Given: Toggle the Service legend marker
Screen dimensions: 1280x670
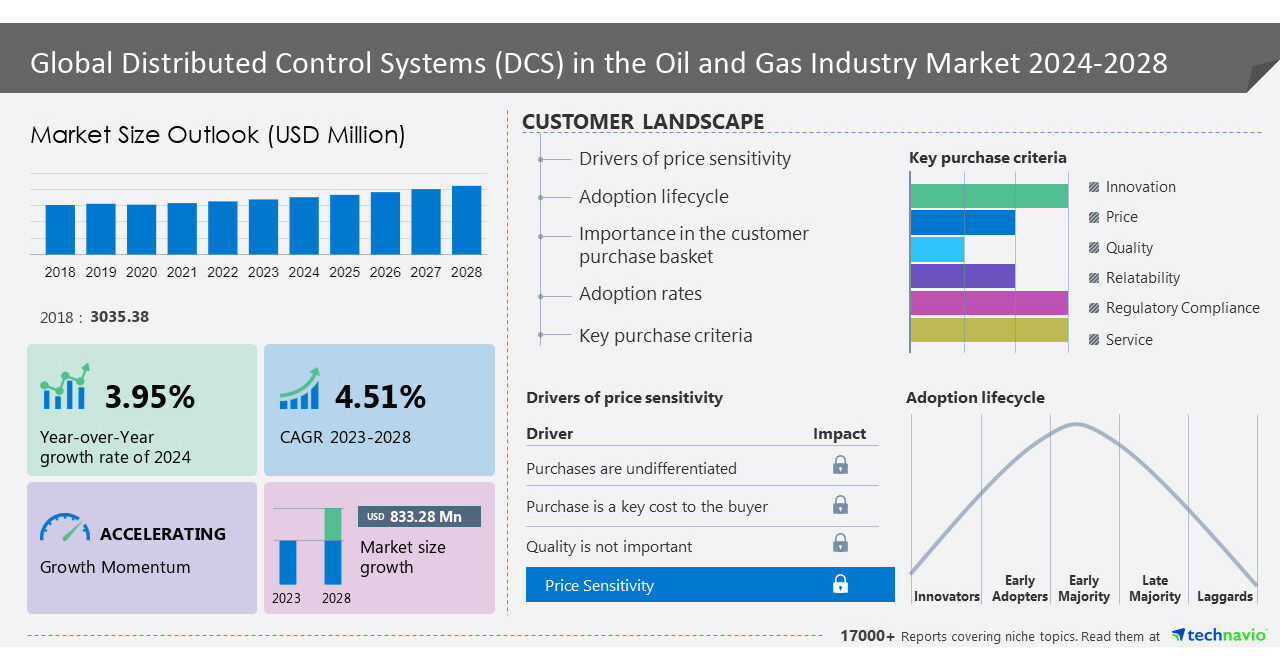Looking at the screenshot, I should pyautogui.click(x=1093, y=339).
